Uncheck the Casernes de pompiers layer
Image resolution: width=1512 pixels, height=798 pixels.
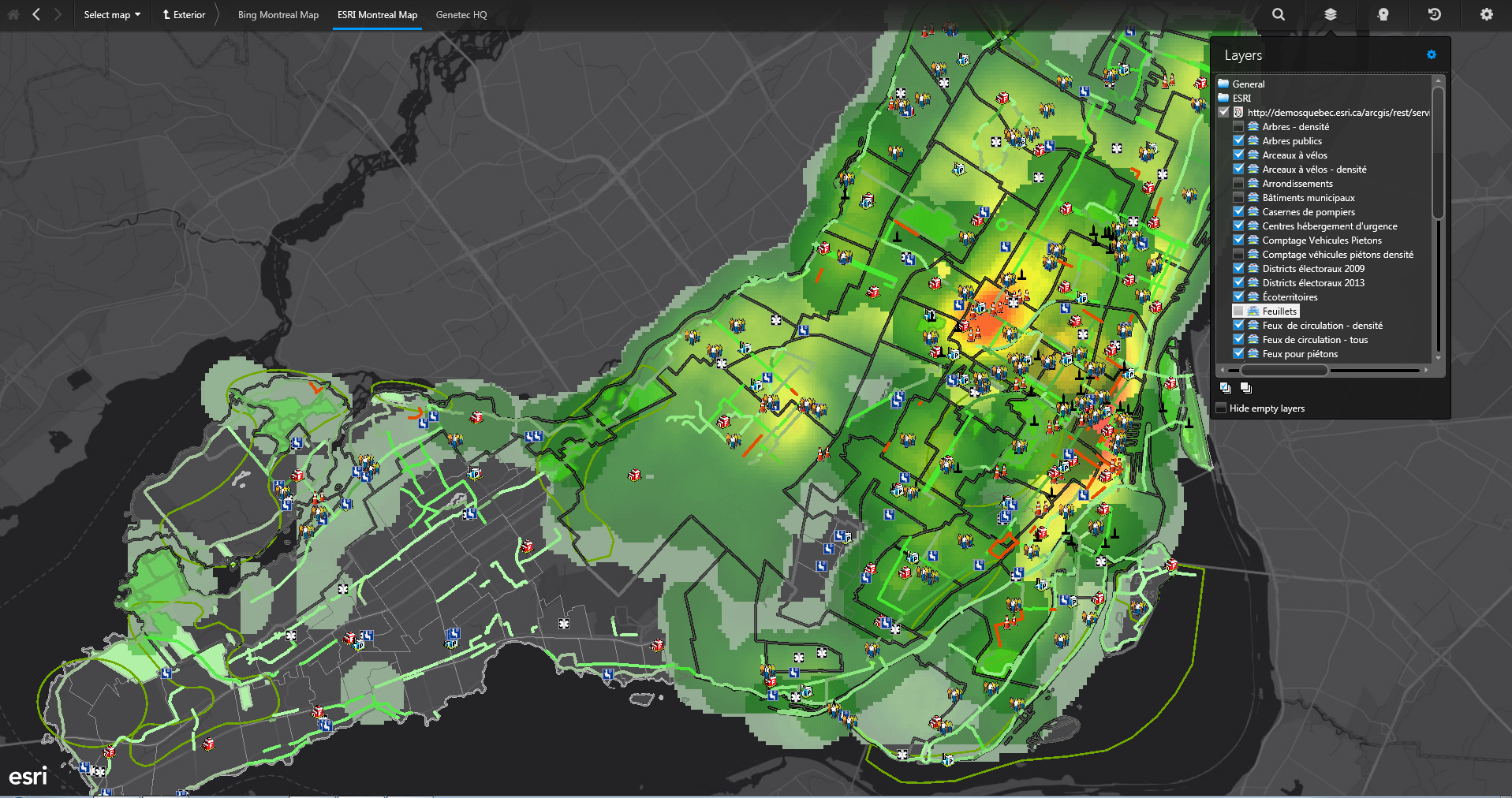1238,211
